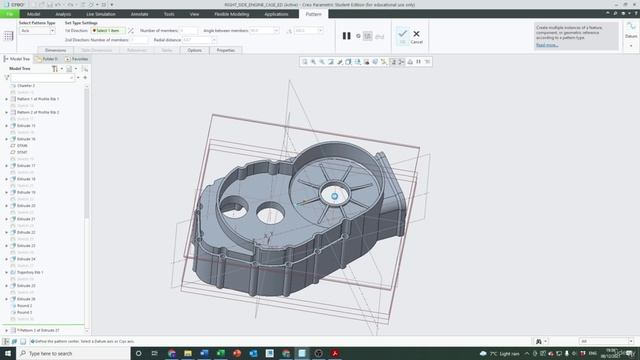This screenshot has width=640, height=360.
Task: Open the Live Simulation ribbon tab
Action: click(x=101, y=14)
